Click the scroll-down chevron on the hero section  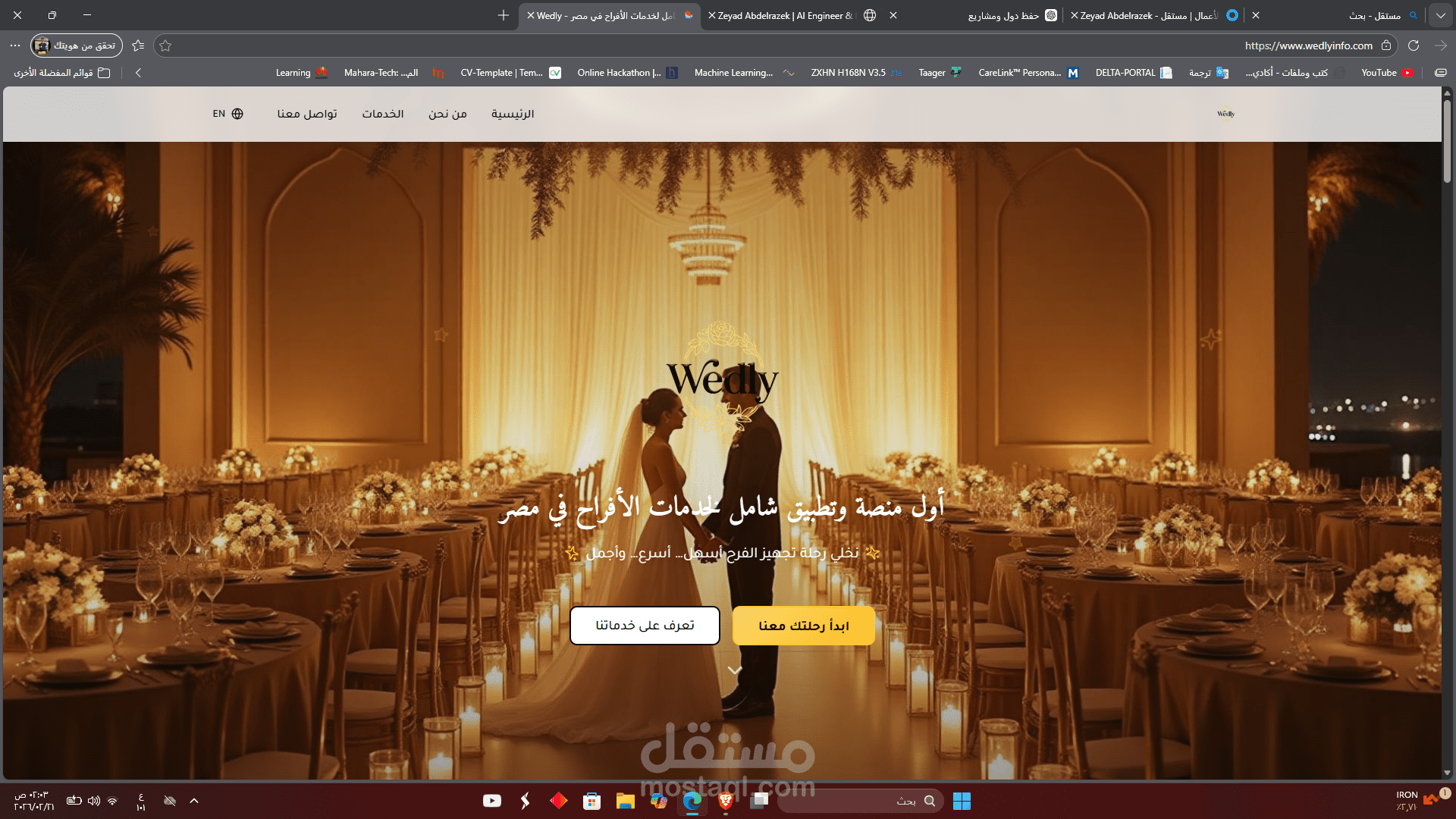point(733,670)
